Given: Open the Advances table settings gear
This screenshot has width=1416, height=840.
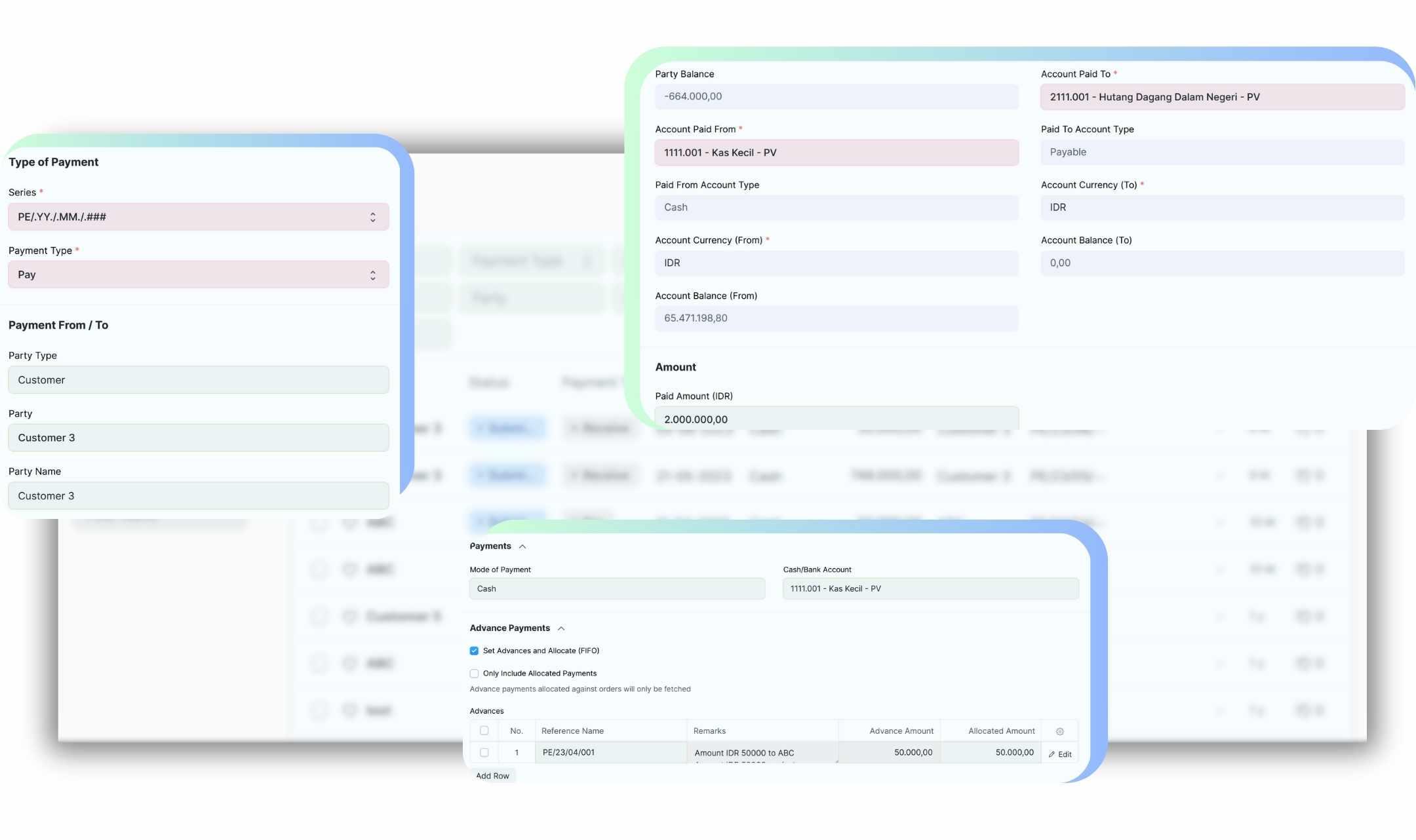Looking at the screenshot, I should point(1059,731).
